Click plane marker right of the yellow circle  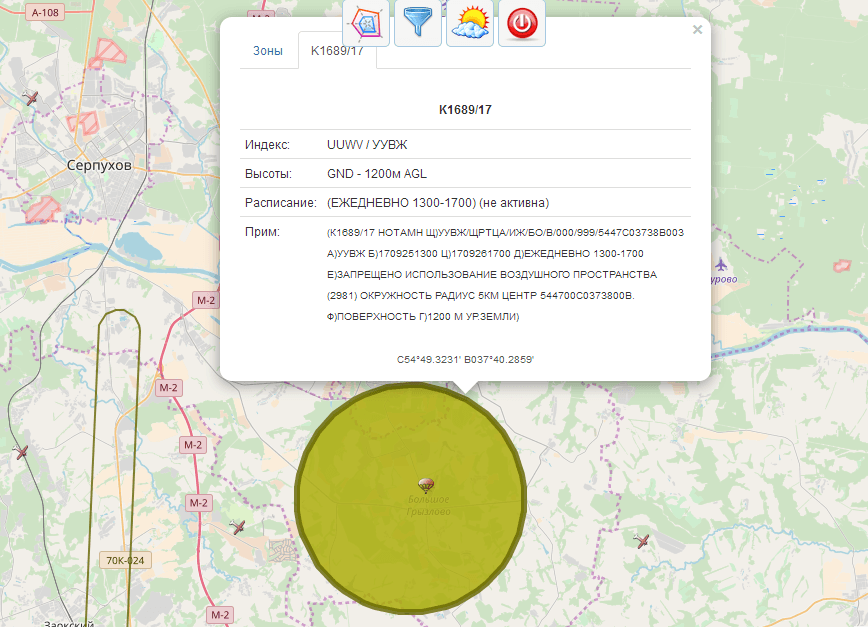tap(642, 541)
